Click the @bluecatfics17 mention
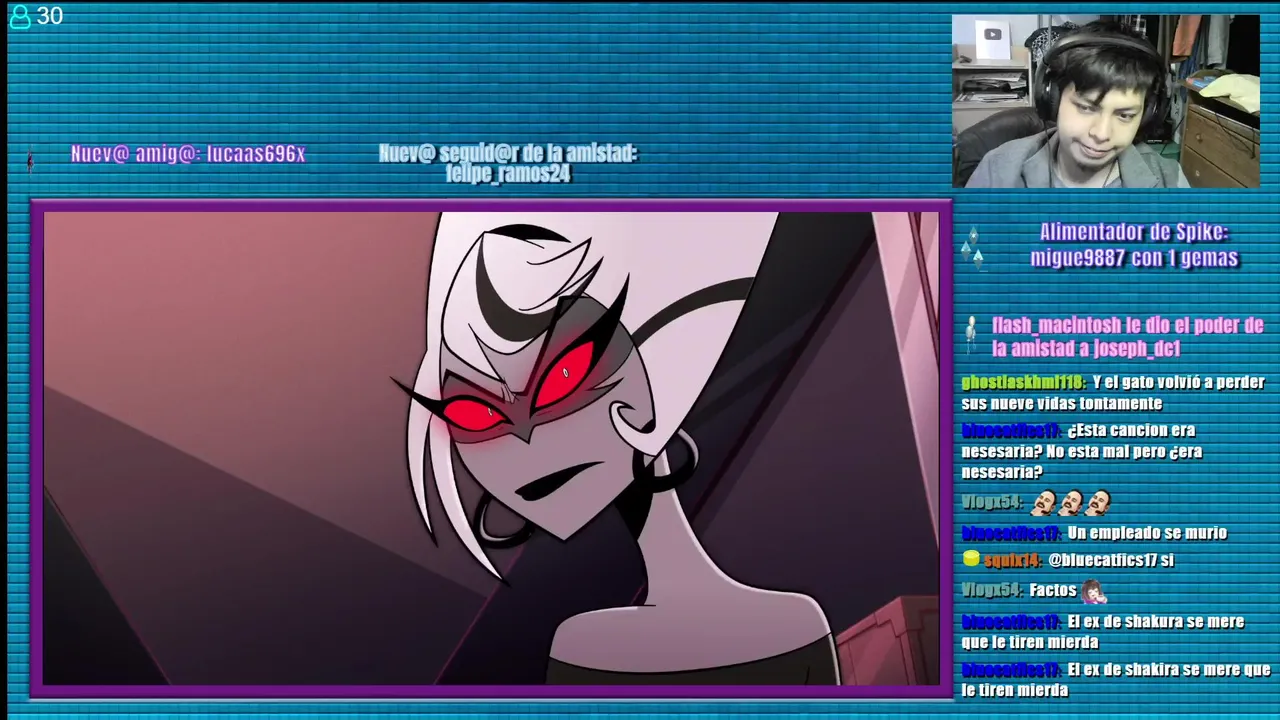The width and height of the screenshot is (1280, 720). [x=1101, y=560]
